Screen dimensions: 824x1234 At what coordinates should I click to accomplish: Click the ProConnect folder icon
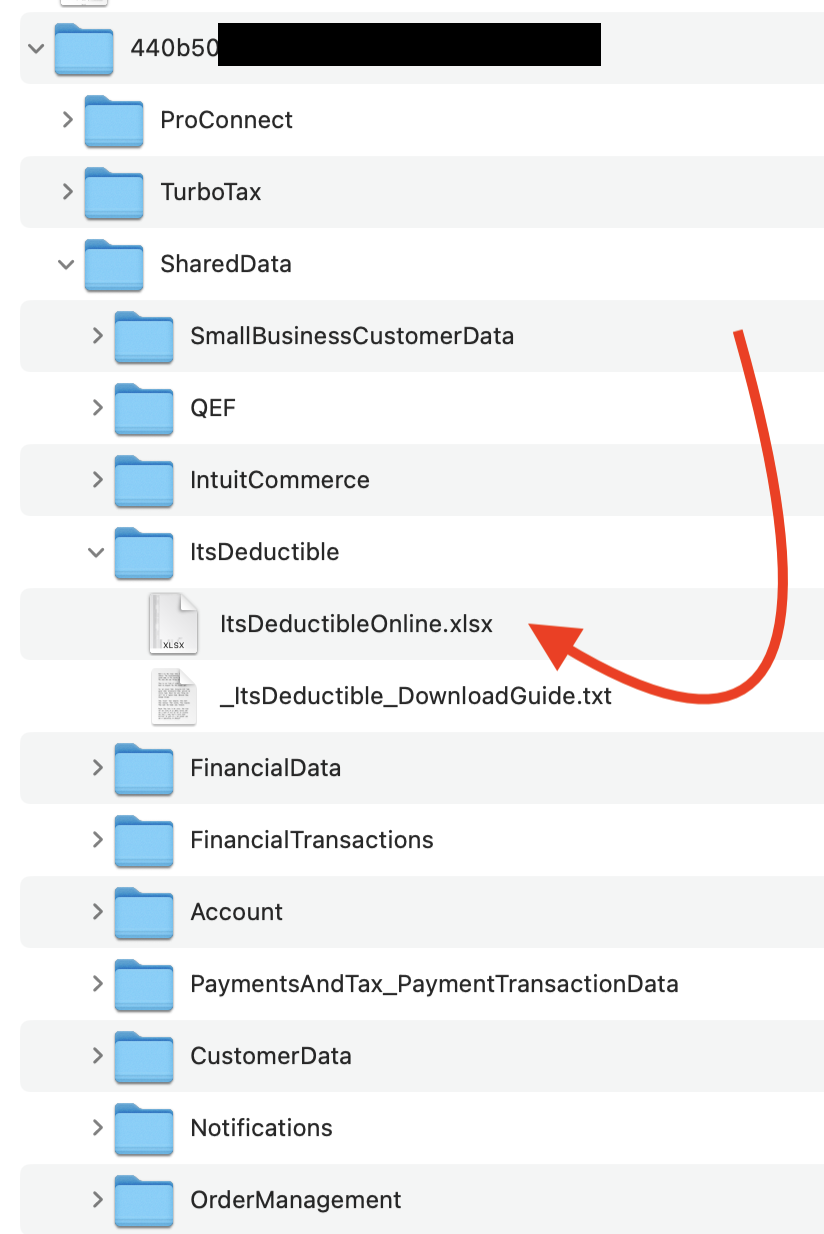(x=114, y=120)
